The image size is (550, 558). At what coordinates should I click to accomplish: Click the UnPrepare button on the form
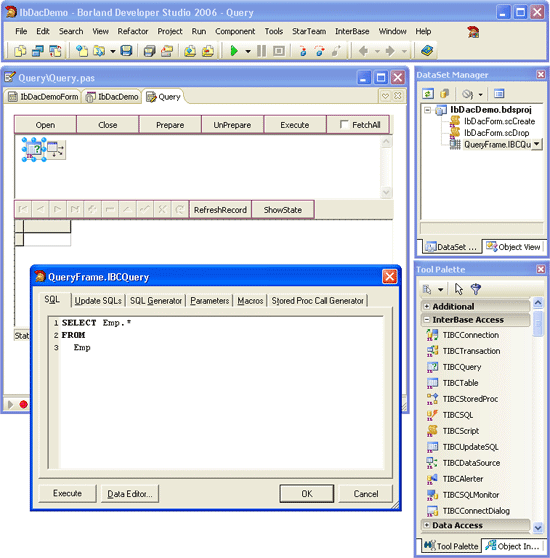coord(232,125)
